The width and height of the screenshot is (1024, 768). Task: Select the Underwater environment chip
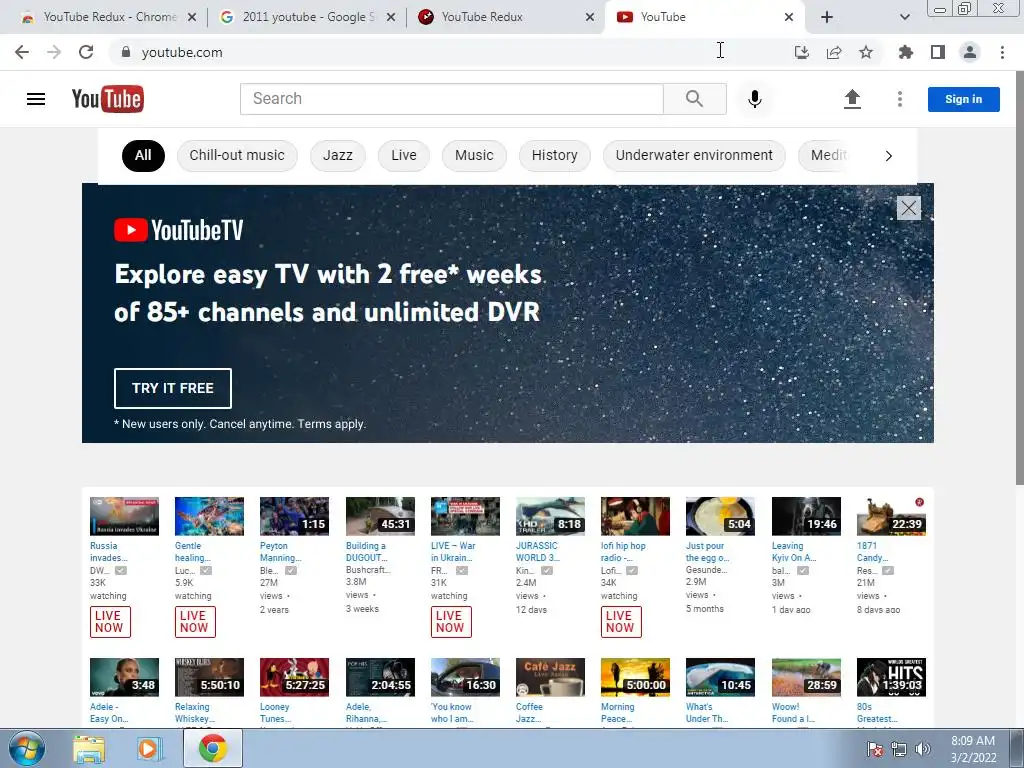pyautogui.click(x=694, y=155)
